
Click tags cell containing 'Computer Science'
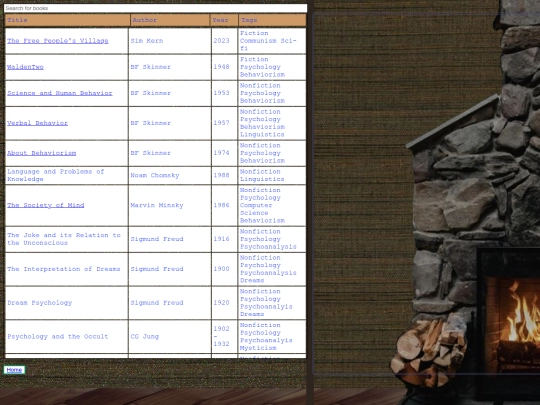272,205
